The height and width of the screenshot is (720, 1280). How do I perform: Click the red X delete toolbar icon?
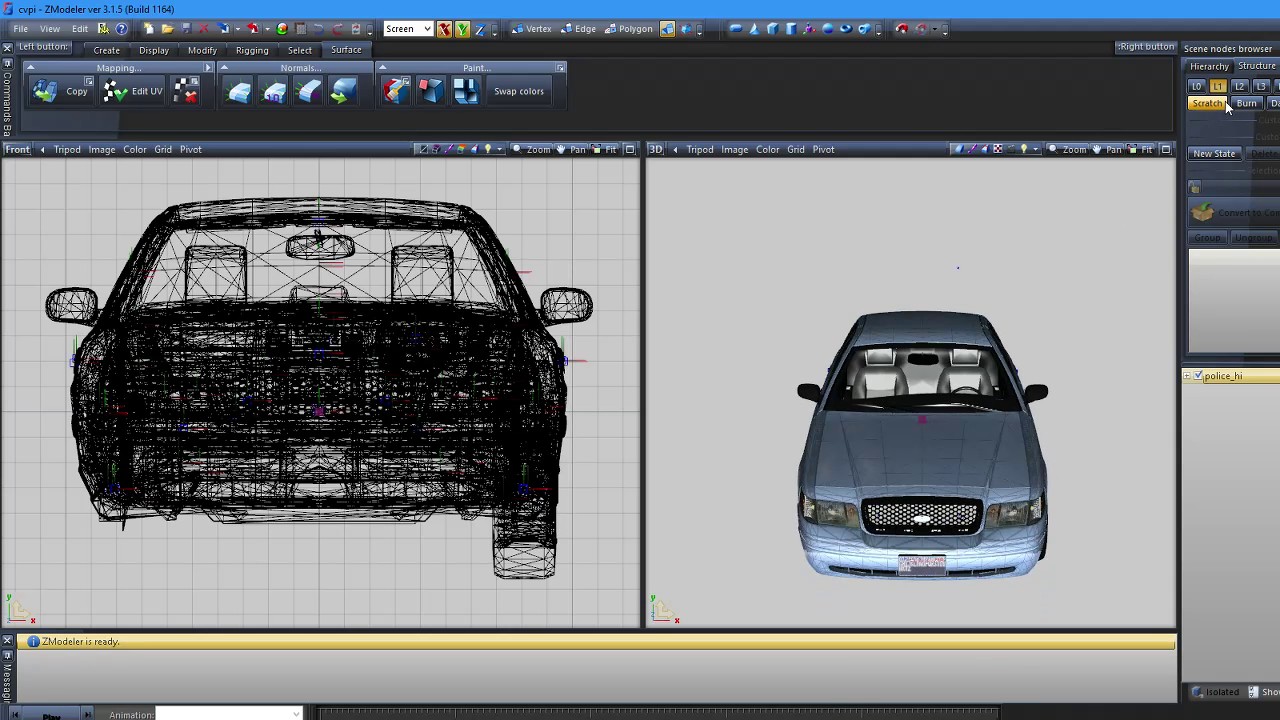[x=203, y=29]
